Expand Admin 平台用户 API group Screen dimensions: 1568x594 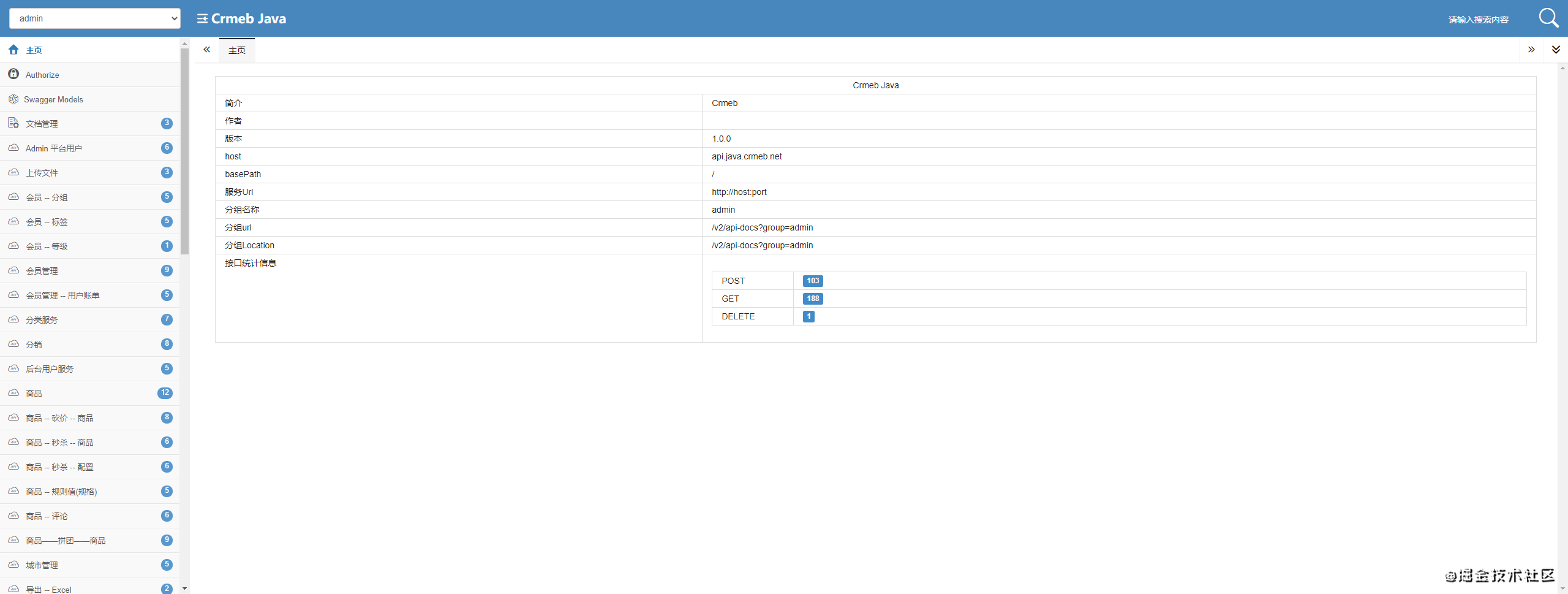(90, 148)
